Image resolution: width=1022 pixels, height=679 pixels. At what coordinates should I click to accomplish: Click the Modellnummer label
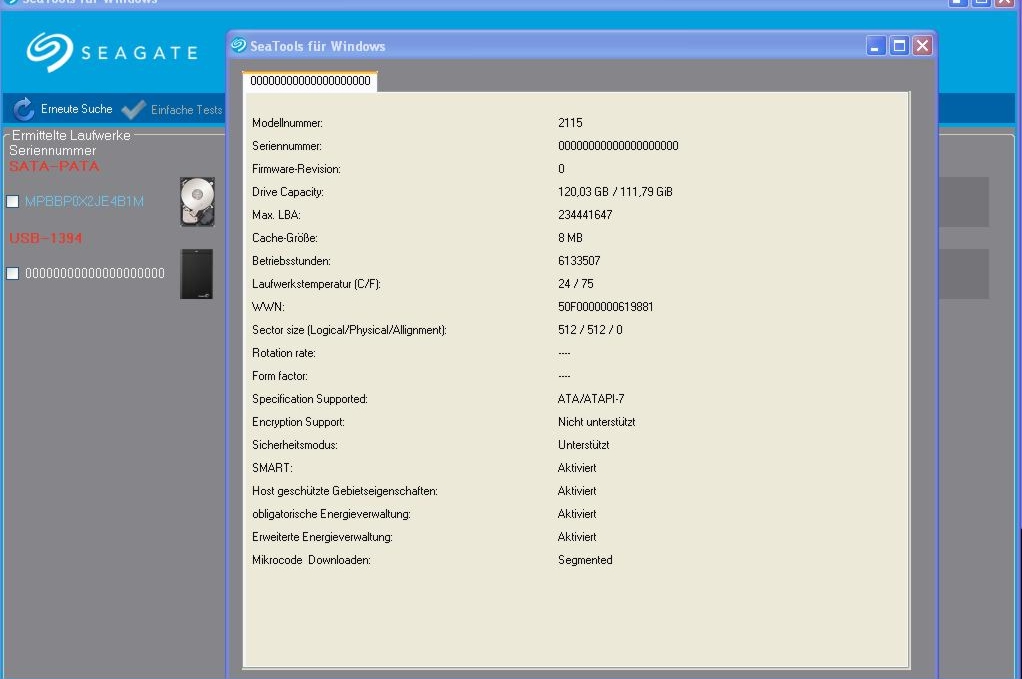click(287, 123)
